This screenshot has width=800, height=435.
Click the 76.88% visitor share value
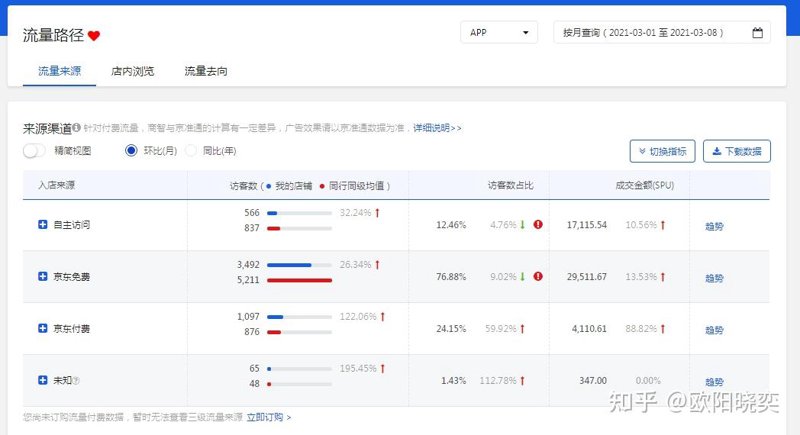[x=451, y=277]
